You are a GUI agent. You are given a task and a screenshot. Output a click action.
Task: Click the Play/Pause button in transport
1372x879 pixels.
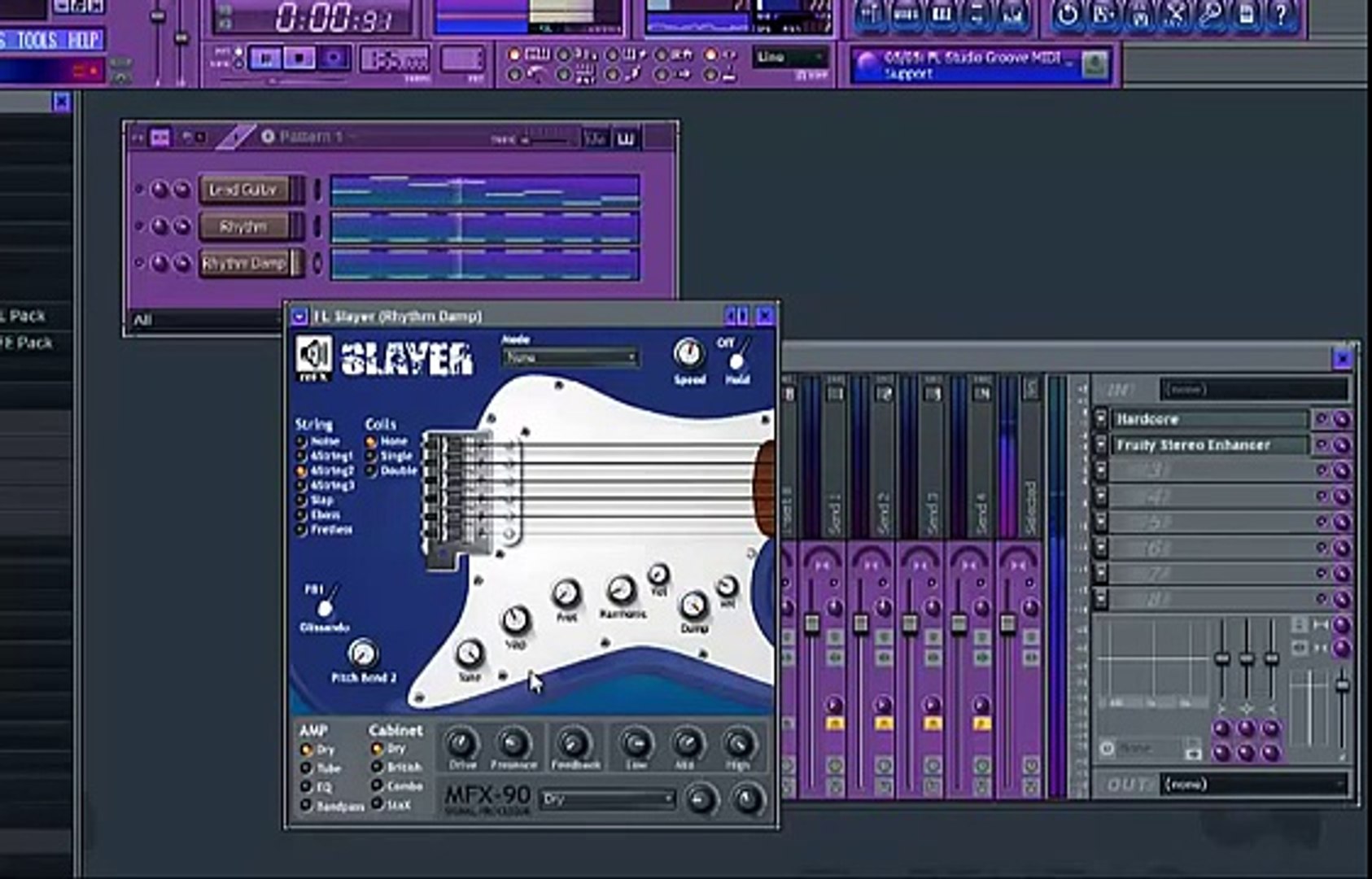click(x=265, y=58)
